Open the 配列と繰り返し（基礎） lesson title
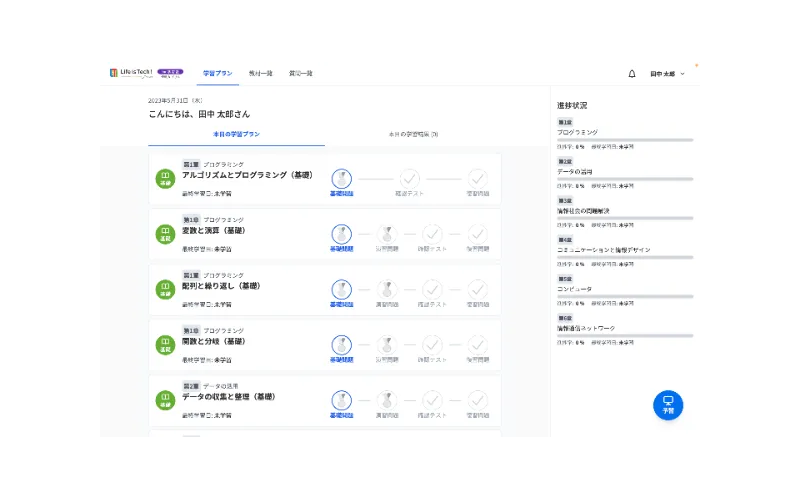This screenshot has height=500, width=800. (x=221, y=285)
